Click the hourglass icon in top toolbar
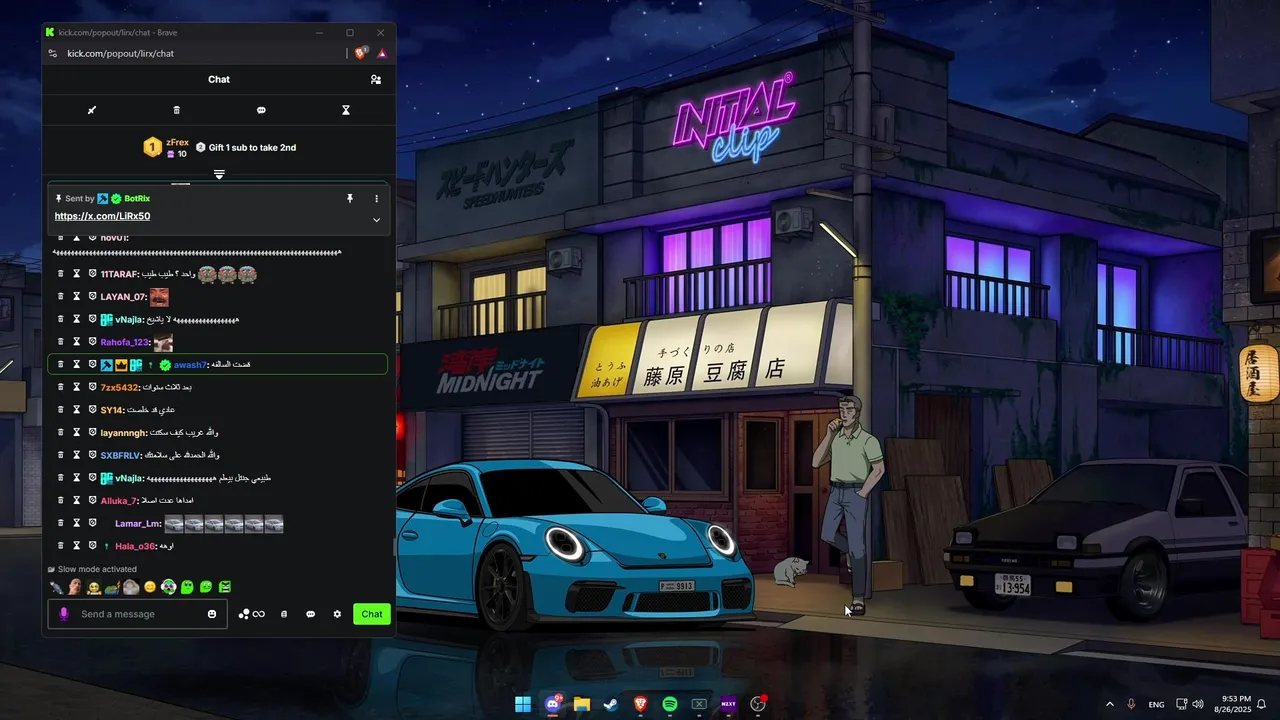1280x720 pixels. point(346,110)
